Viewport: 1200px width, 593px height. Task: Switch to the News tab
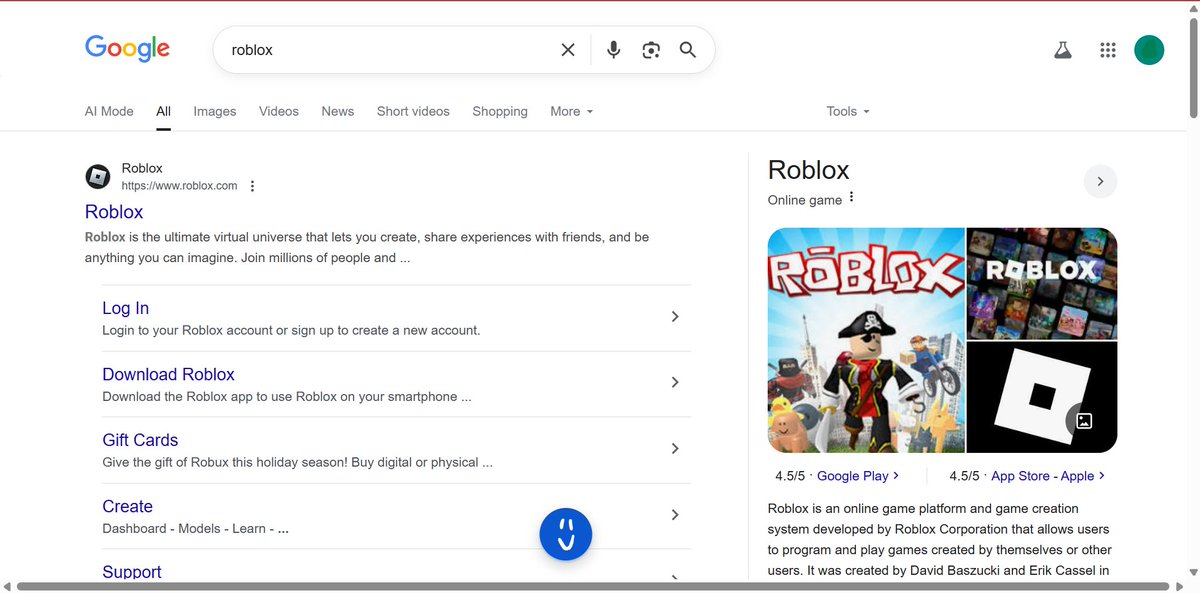coord(338,111)
